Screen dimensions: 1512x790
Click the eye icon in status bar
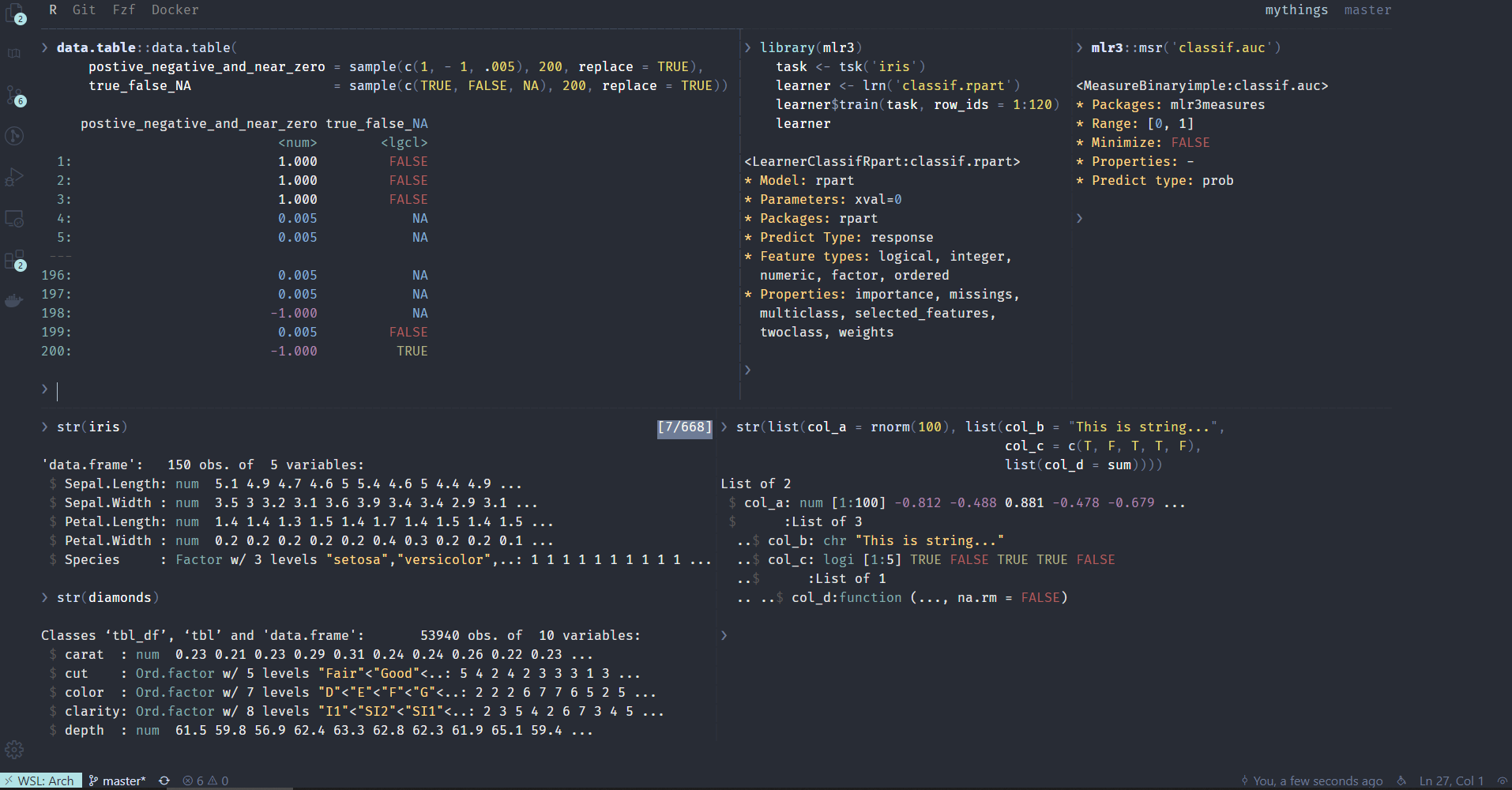click(1503, 781)
